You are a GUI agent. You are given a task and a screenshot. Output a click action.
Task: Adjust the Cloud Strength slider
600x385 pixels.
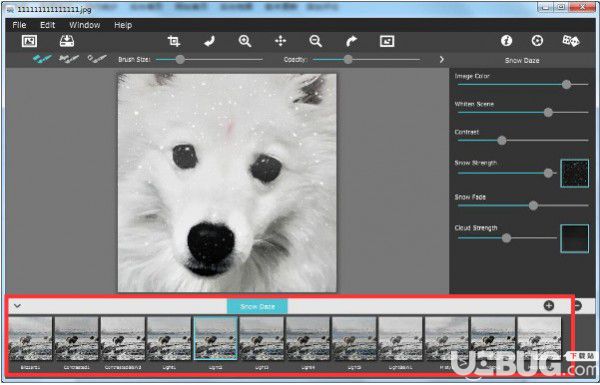coord(507,238)
